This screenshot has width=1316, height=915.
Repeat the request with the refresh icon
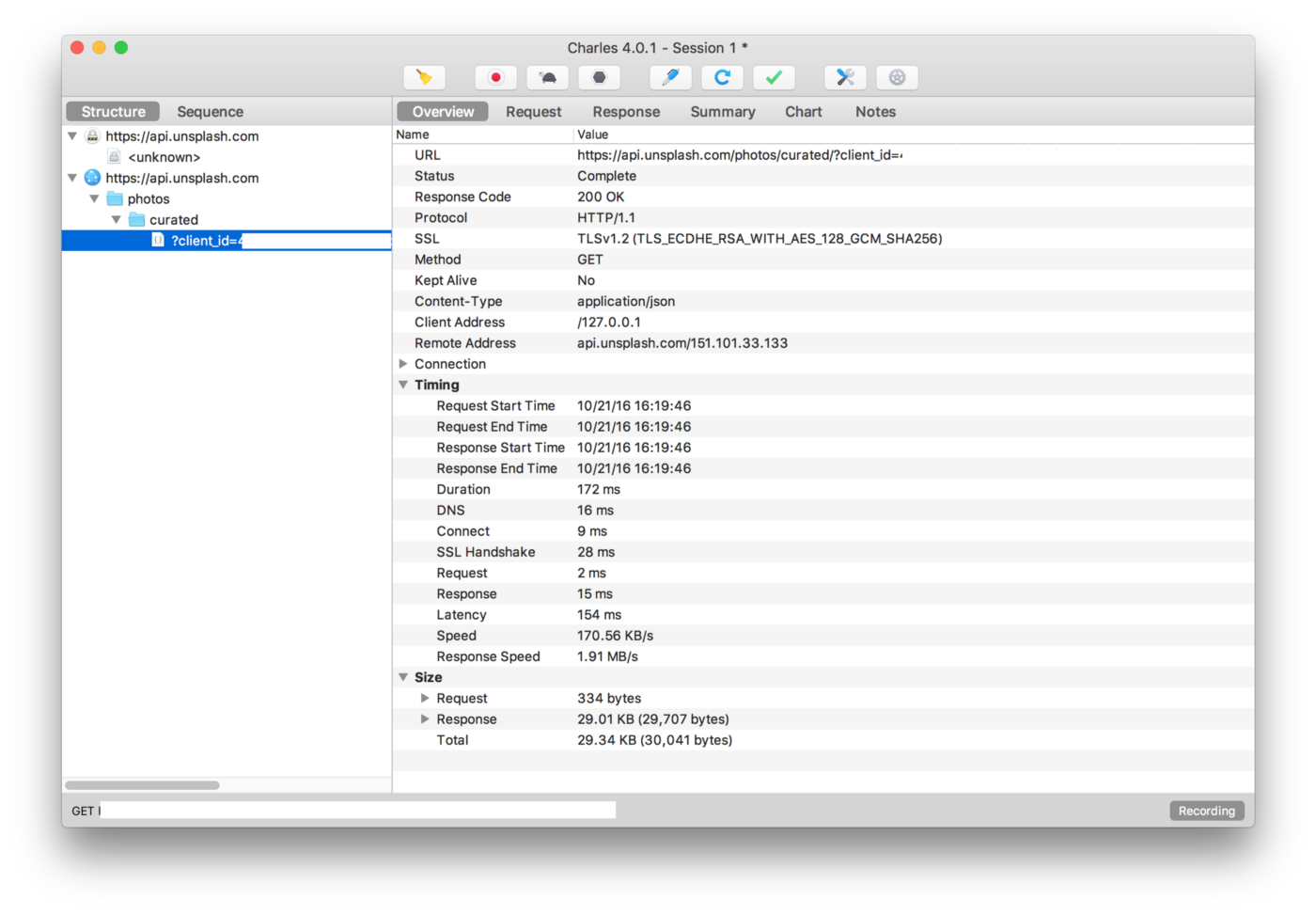pos(722,77)
